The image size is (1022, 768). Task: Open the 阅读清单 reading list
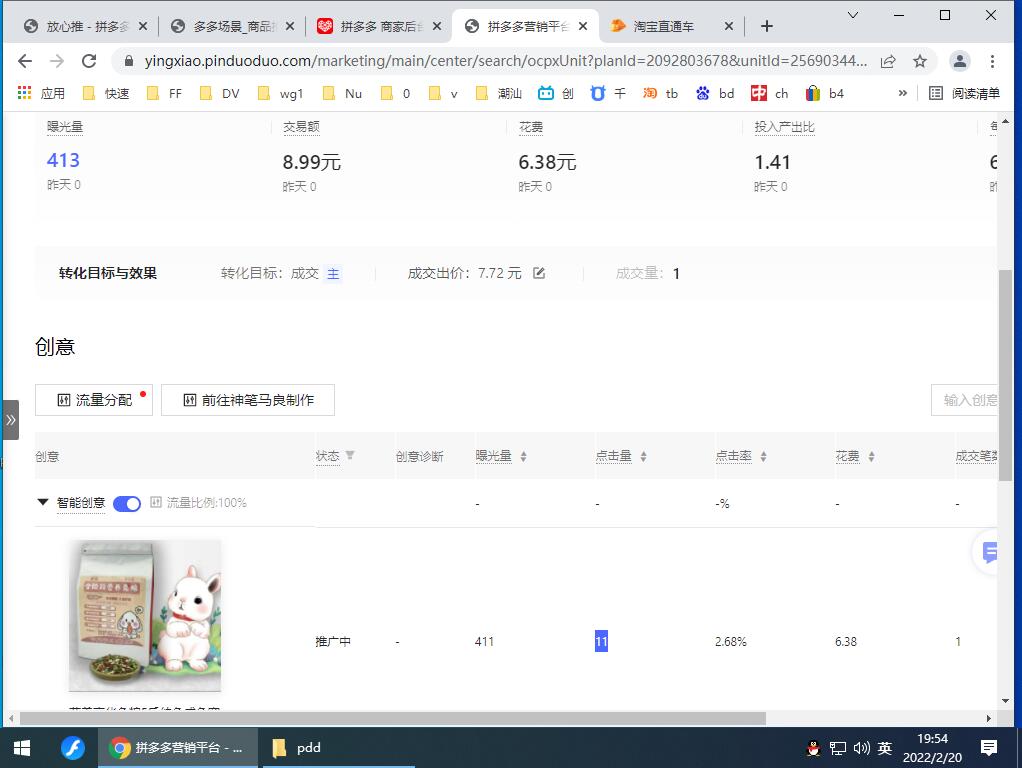click(x=964, y=93)
